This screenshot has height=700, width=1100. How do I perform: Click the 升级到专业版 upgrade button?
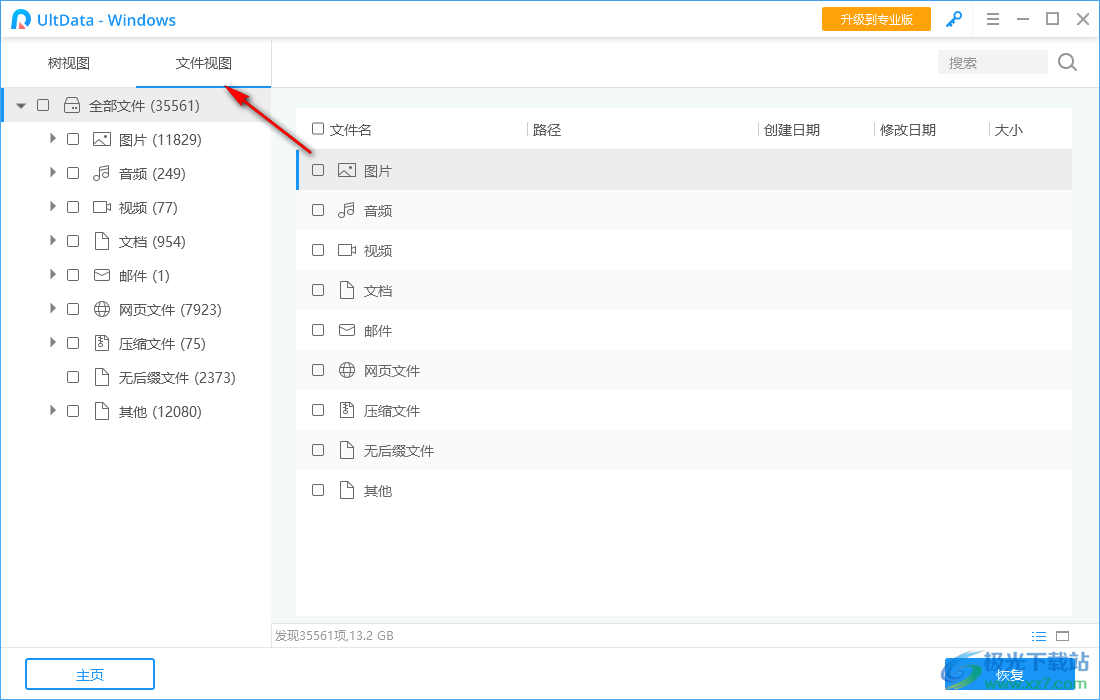[x=876, y=18]
